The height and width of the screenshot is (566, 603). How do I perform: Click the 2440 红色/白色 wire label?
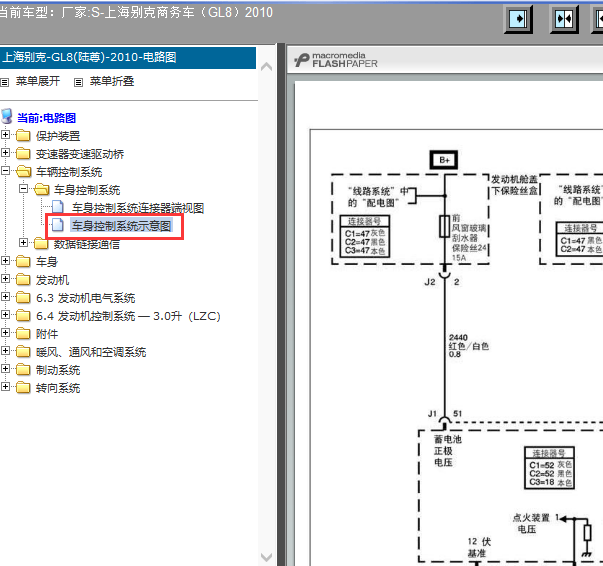click(468, 346)
